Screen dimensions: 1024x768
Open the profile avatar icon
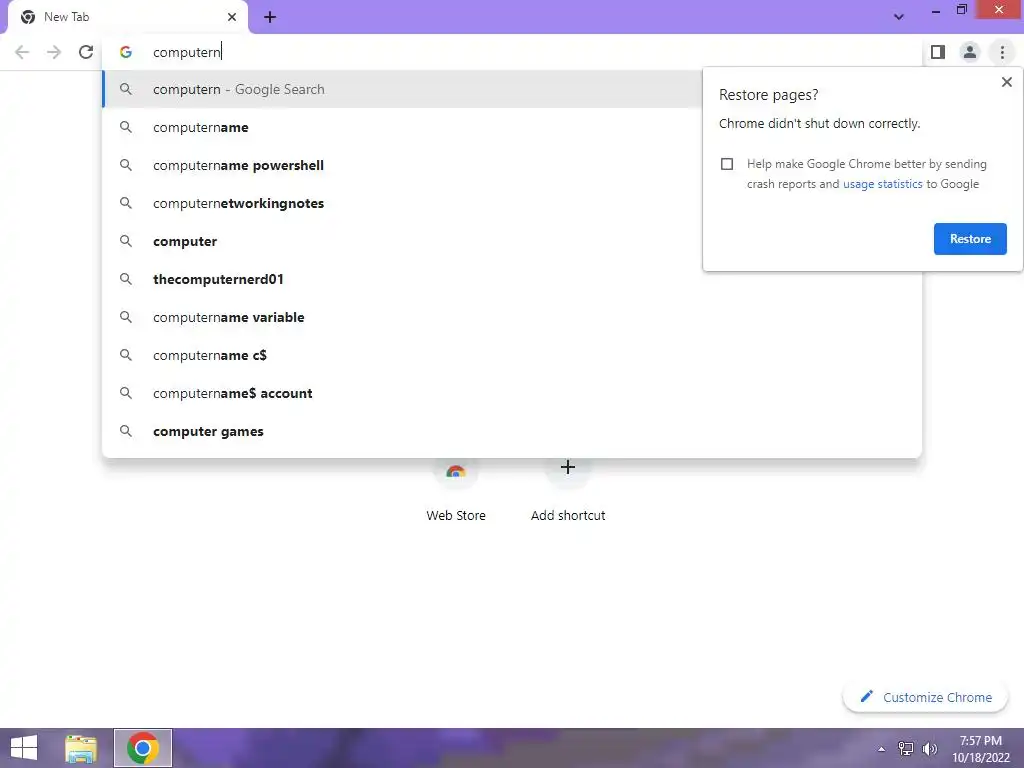tap(970, 52)
